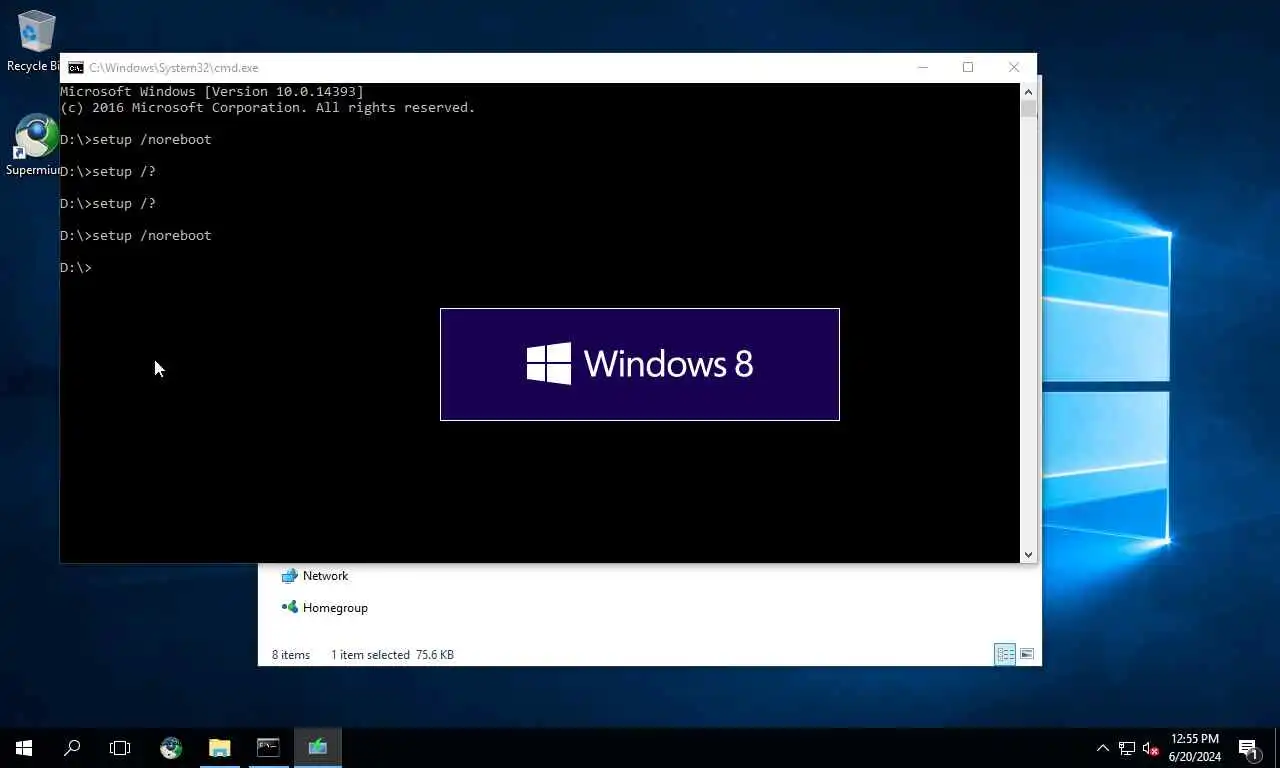Maximize the cmd.exe window
This screenshot has height=768, width=1280.
[x=968, y=68]
